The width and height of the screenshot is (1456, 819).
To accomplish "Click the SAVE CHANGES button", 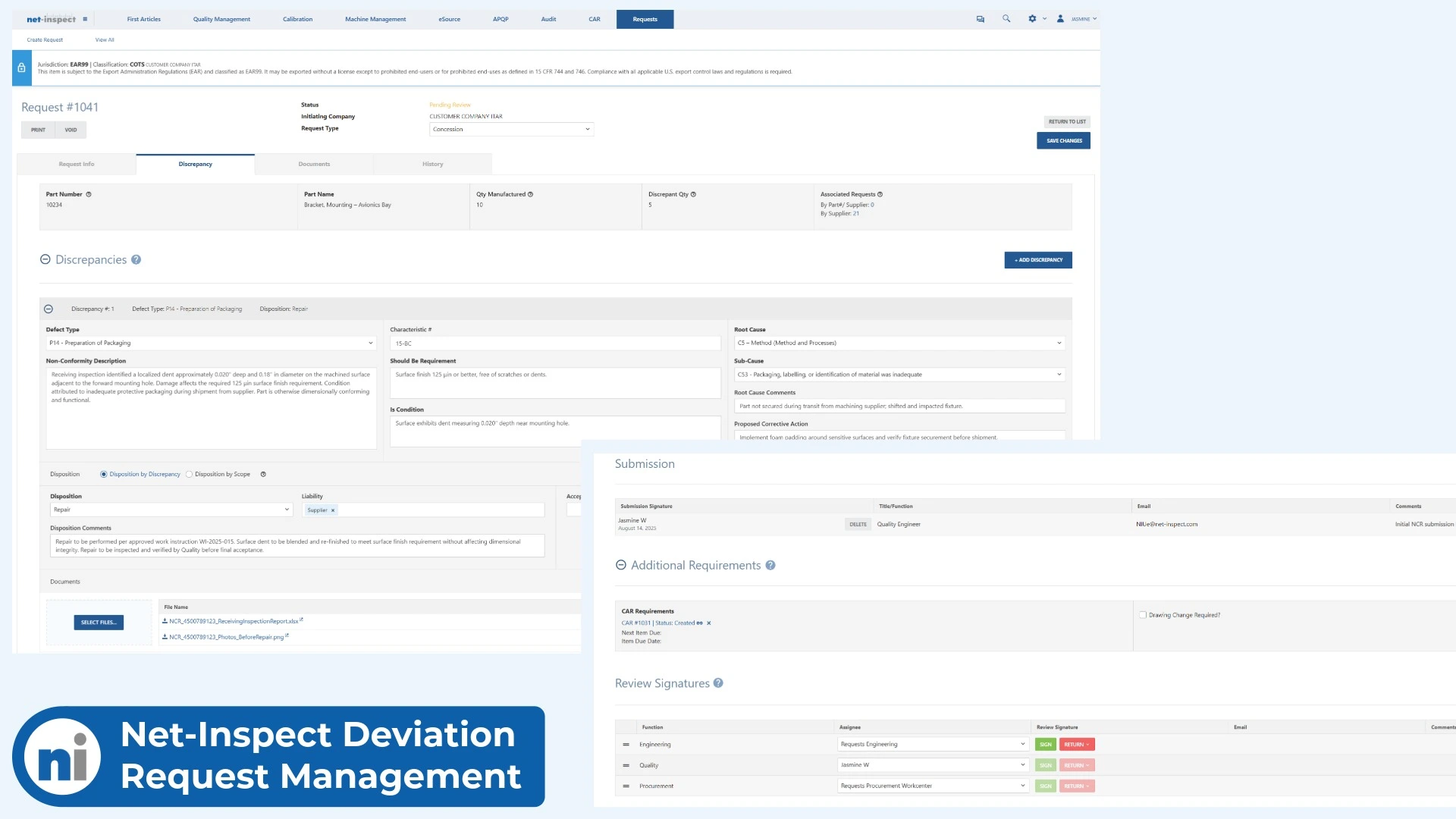I will [x=1063, y=140].
